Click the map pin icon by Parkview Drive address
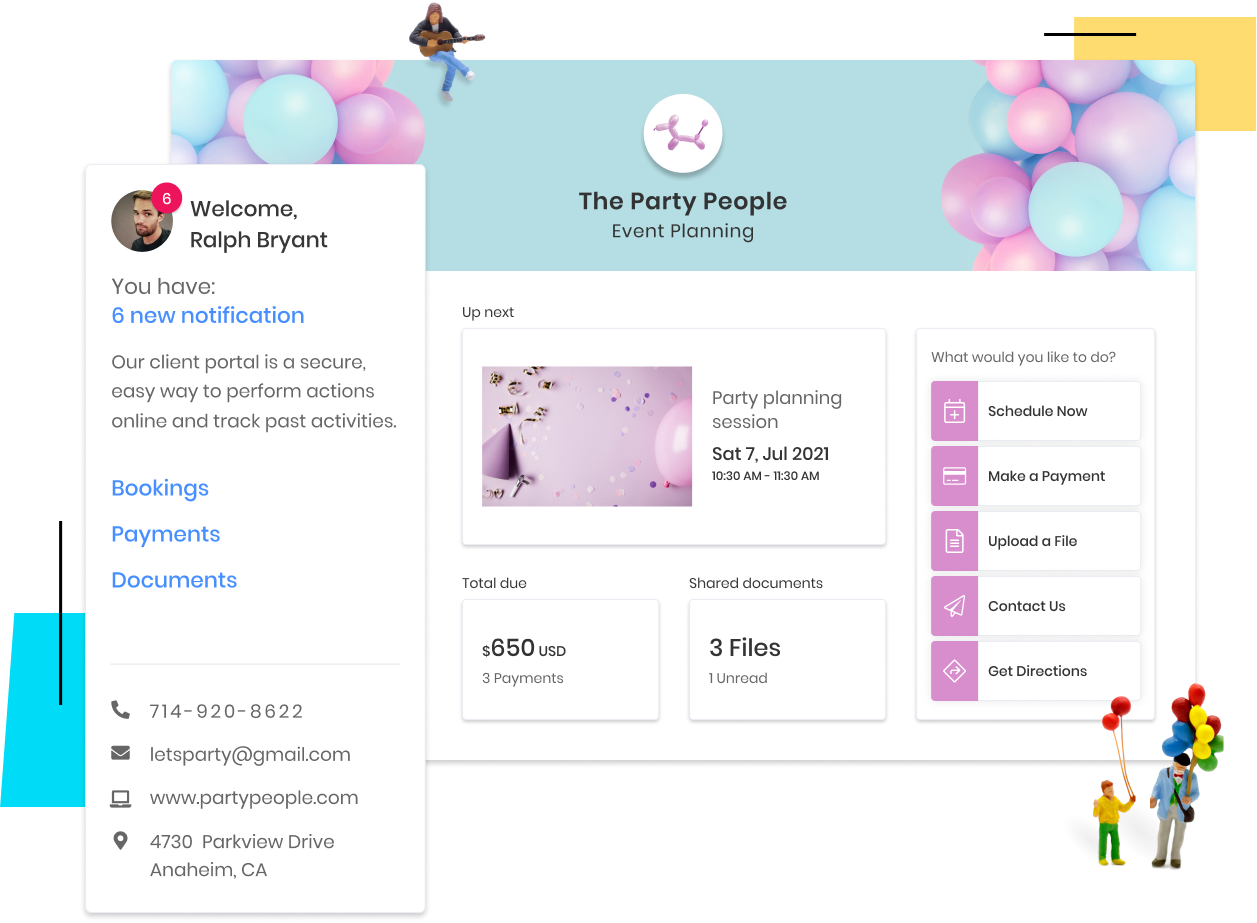 (120, 841)
